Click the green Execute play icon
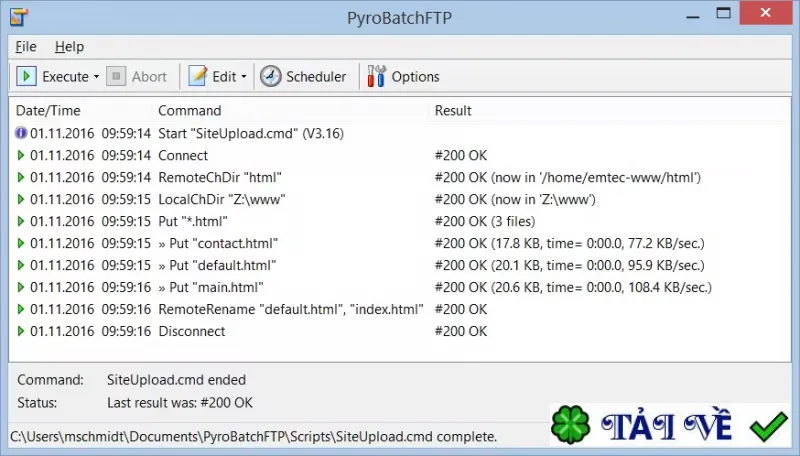800x456 pixels. coord(26,77)
